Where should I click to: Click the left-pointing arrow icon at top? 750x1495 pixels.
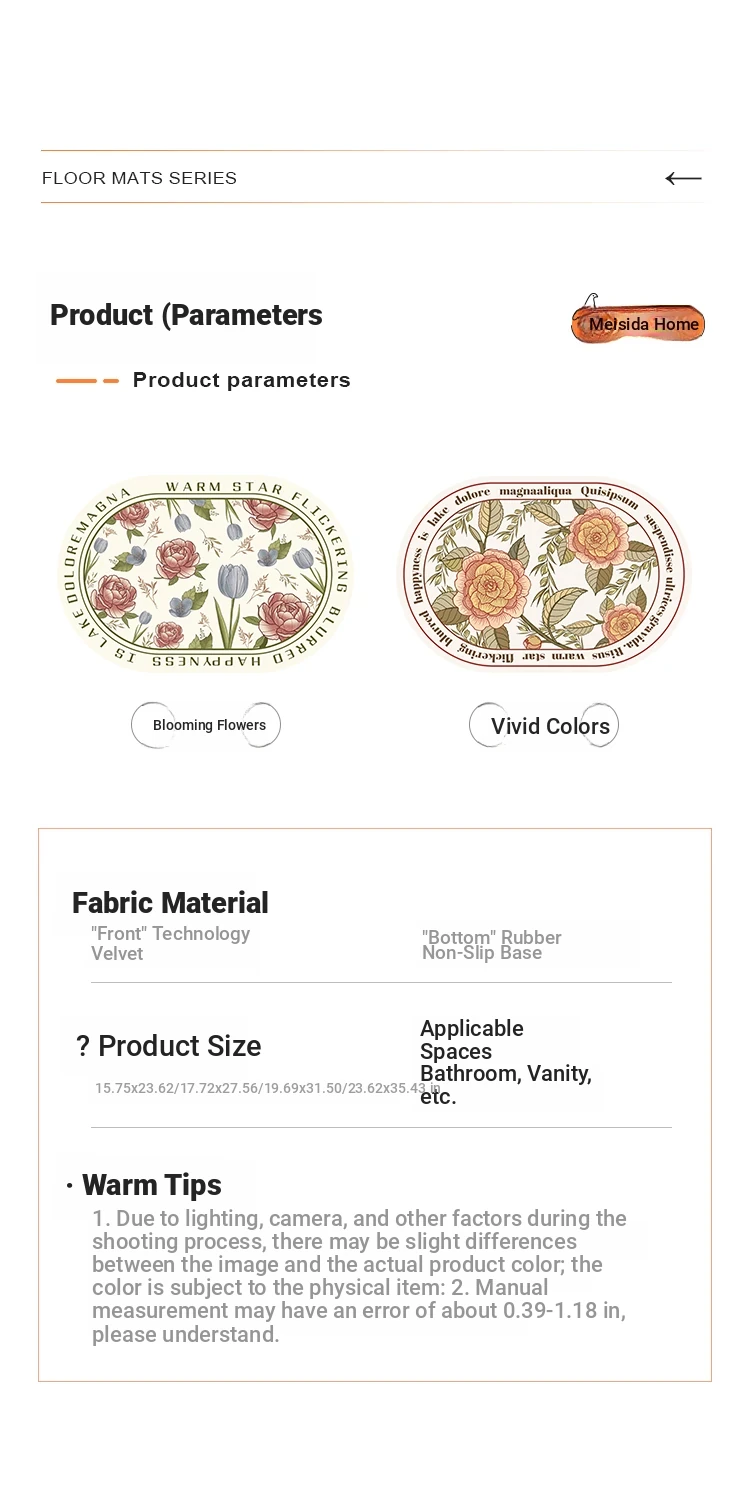point(683,178)
